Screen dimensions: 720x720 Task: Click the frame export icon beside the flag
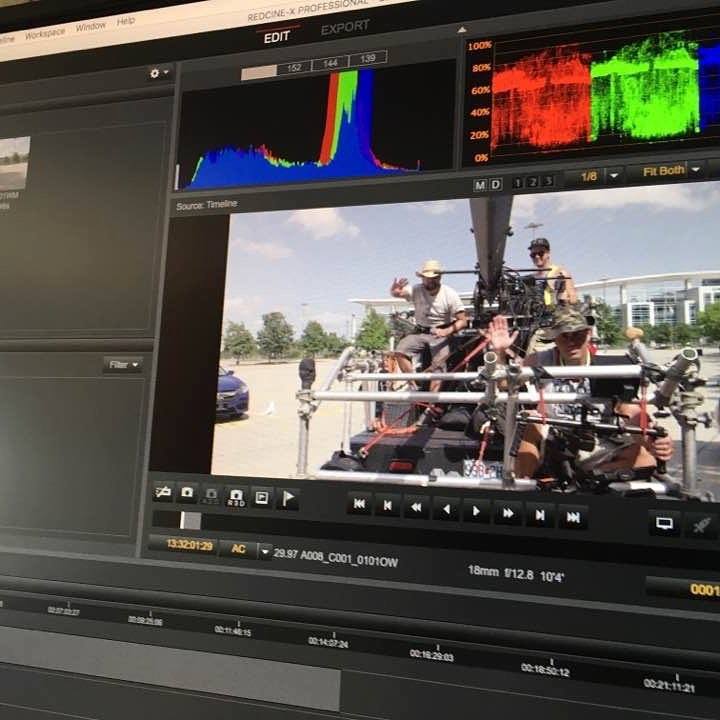click(x=262, y=498)
